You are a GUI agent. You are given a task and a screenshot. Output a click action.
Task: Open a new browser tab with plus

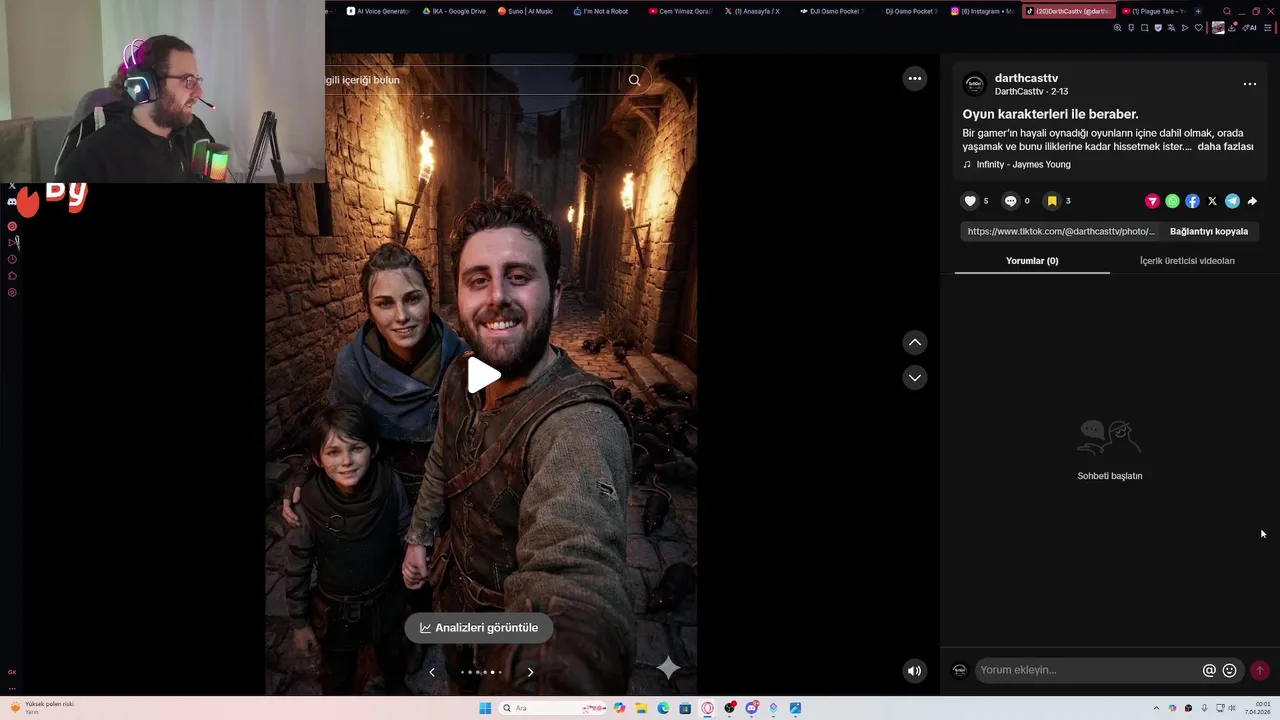(1198, 11)
